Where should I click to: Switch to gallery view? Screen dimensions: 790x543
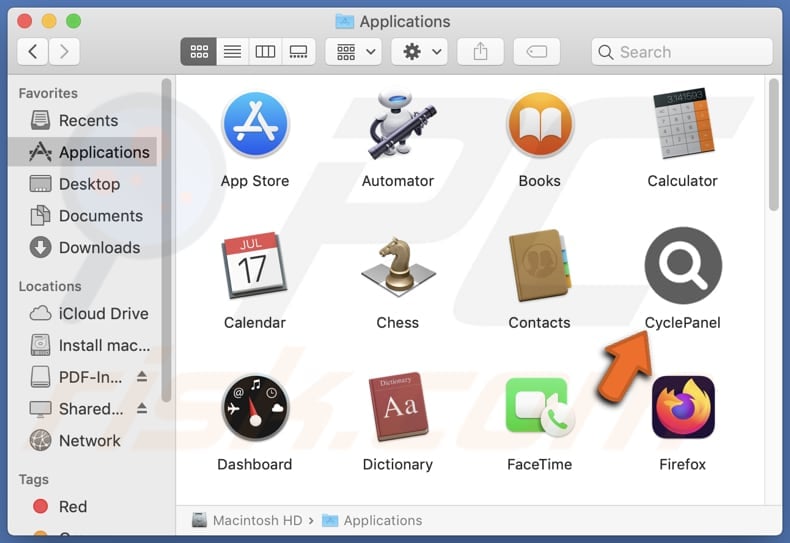tap(298, 51)
